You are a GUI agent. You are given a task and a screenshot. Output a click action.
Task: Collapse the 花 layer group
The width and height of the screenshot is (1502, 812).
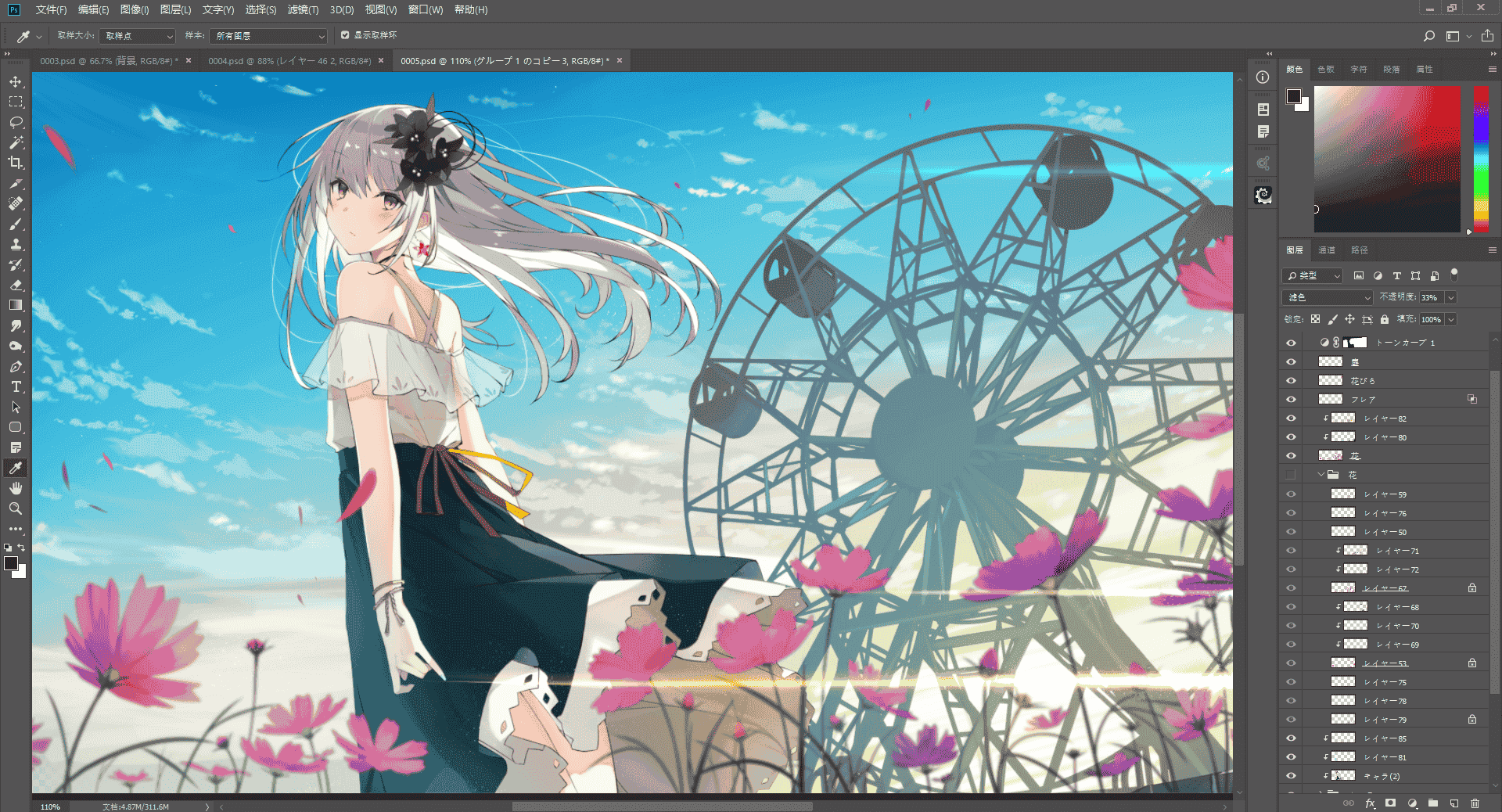pyautogui.click(x=1321, y=475)
